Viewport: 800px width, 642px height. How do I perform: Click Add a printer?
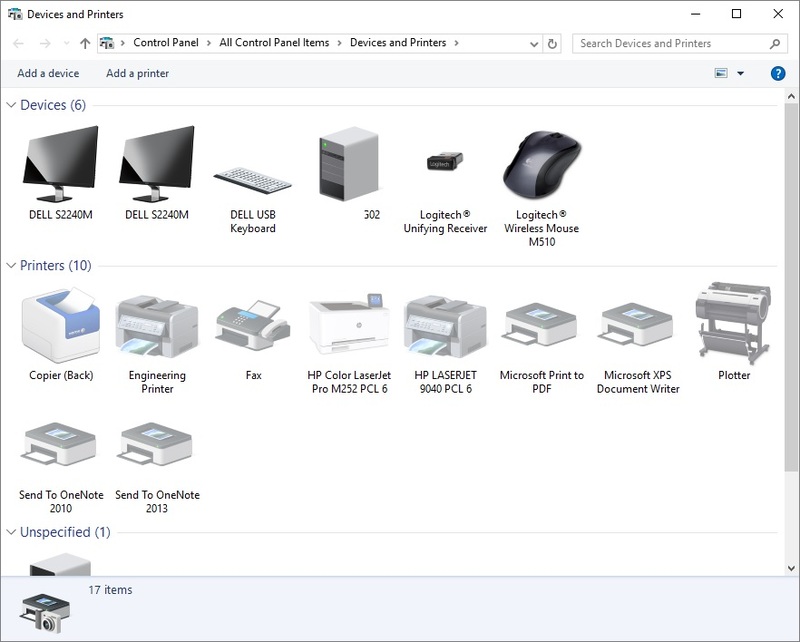[136, 73]
